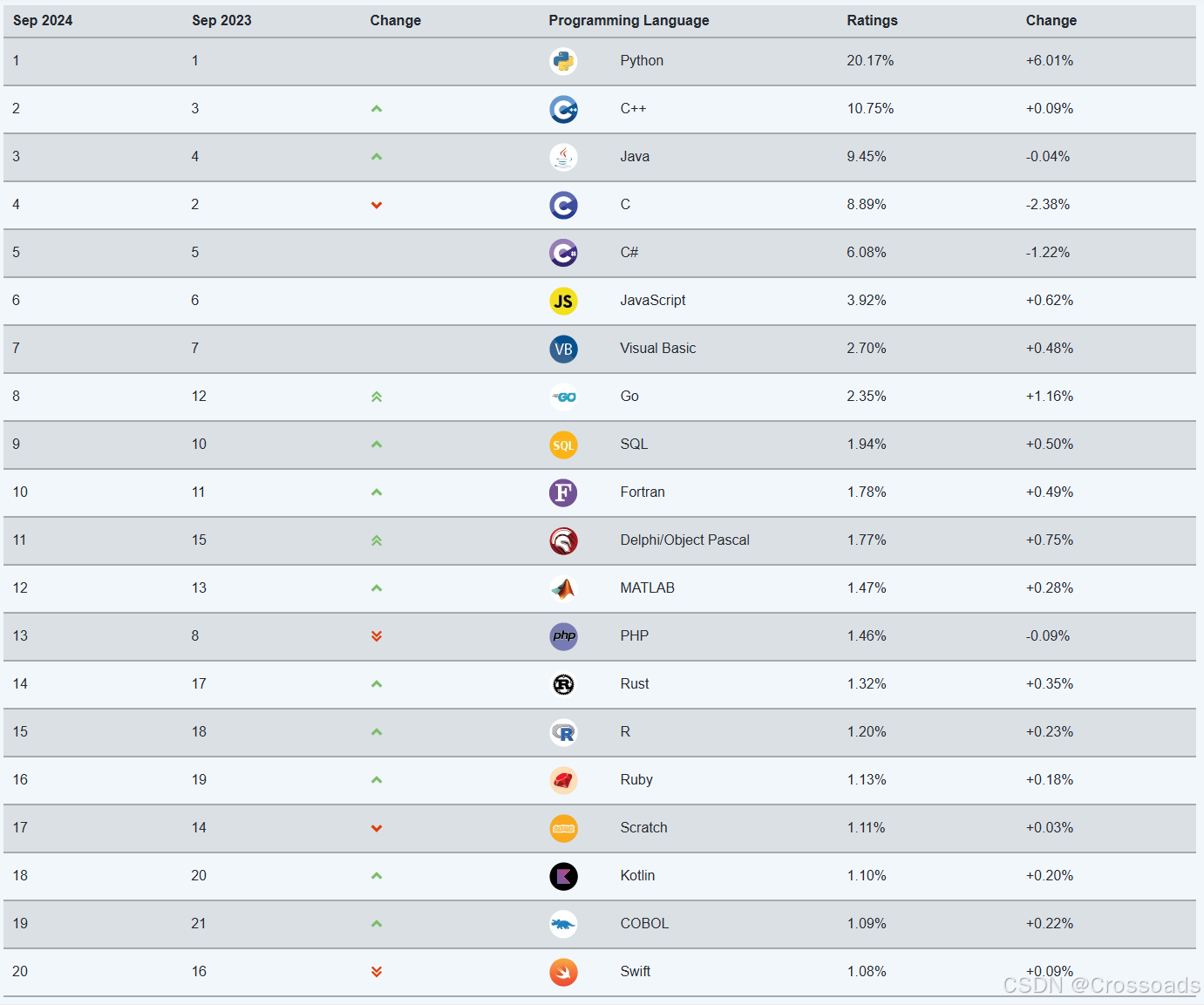Click the Programming Language column header
The height and width of the screenshot is (1005, 1204).
[x=629, y=20]
